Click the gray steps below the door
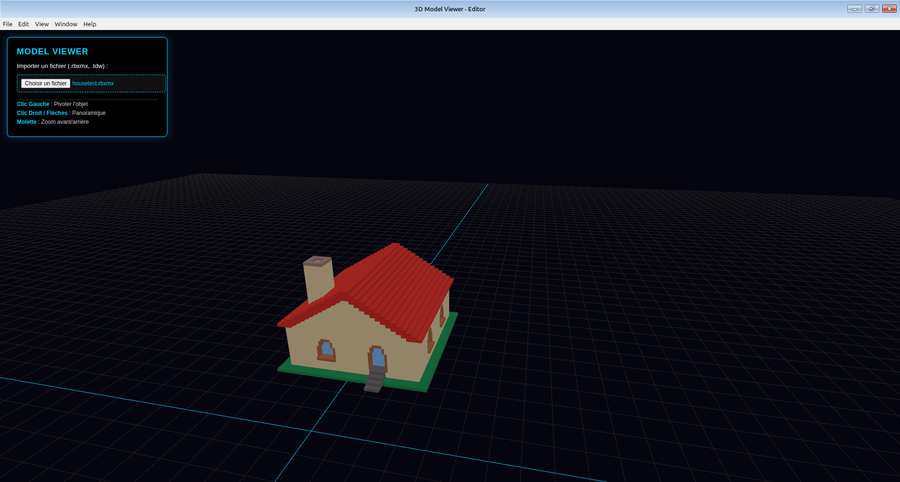This screenshot has height=482, width=900. [375, 380]
